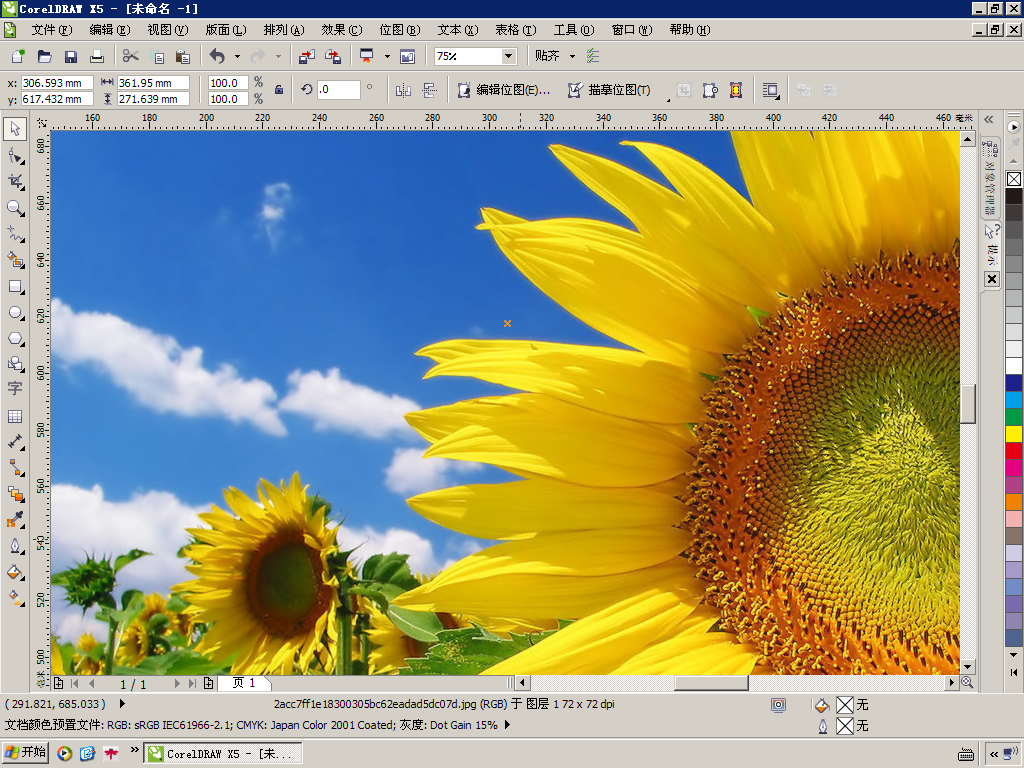Undo the last action
Viewport: 1024px width, 768px height.
click(x=217, y=56)
